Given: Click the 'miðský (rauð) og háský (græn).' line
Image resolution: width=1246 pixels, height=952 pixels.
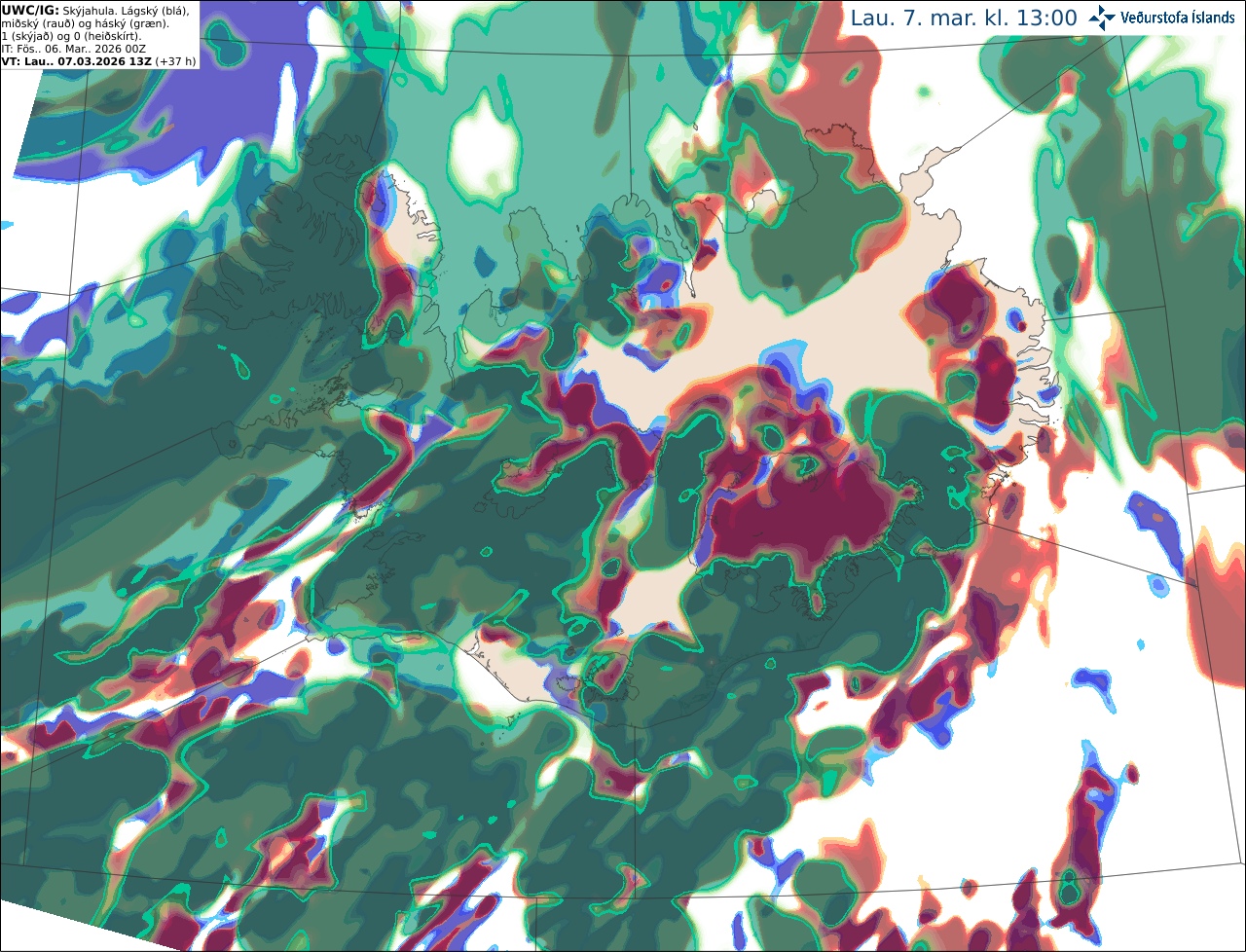Looking at the screenshot, I should pos(85,22).
